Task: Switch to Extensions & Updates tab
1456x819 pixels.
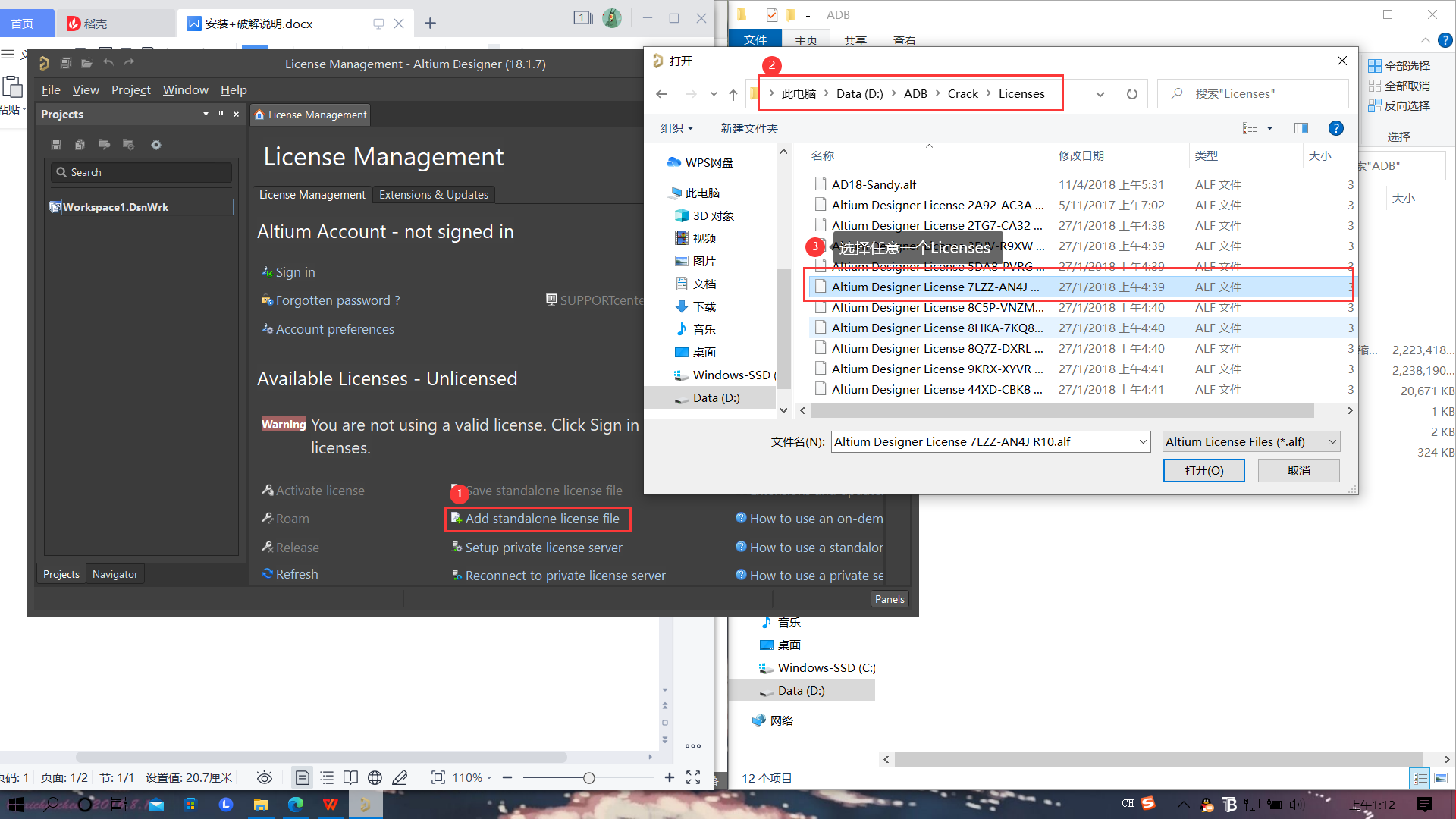Action: [x=433, y=195]
